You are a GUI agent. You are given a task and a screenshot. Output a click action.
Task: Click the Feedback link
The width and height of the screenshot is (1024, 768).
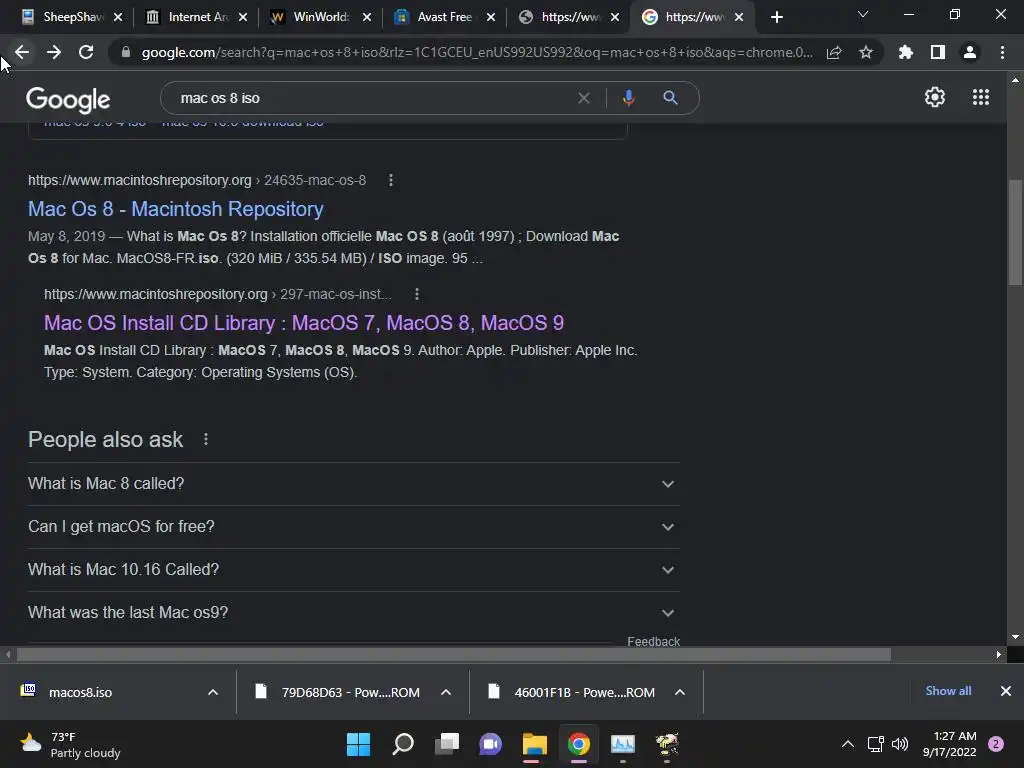(x=654, y=641)
